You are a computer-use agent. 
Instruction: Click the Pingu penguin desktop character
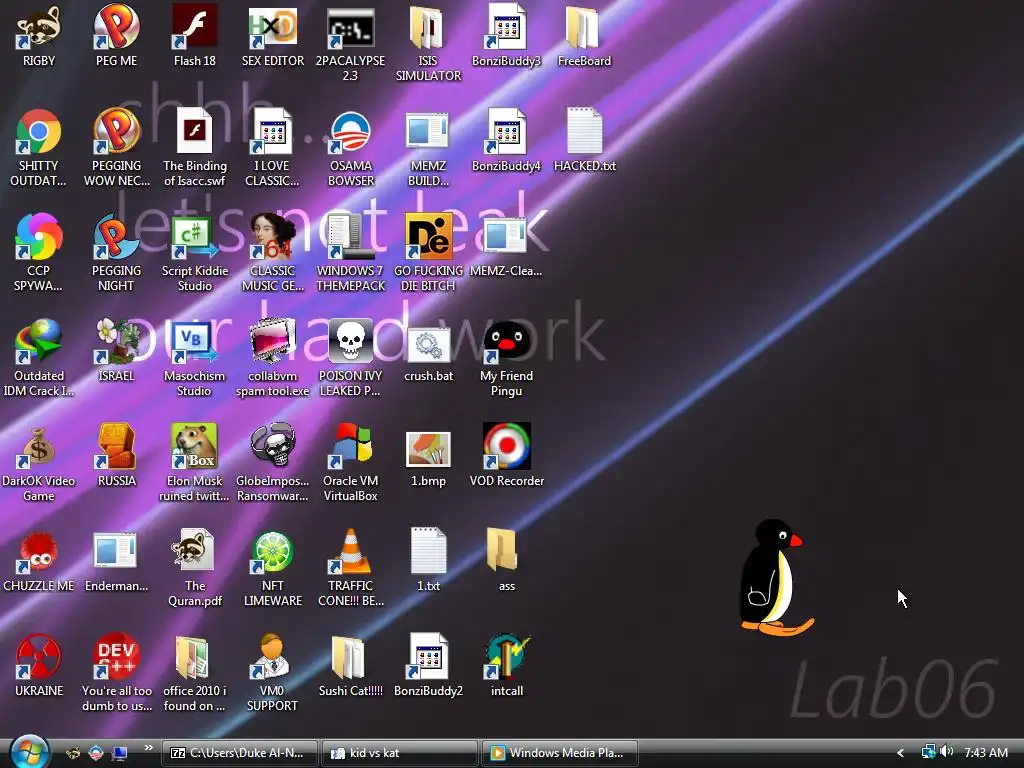pyautogui.click(x=776, y=577)
